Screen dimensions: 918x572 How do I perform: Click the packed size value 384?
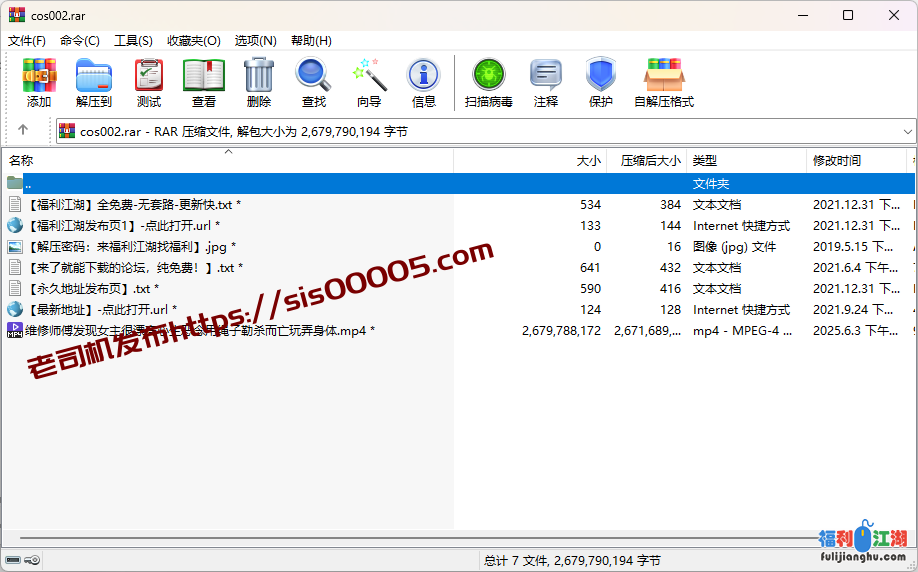[x=670, y=204]
